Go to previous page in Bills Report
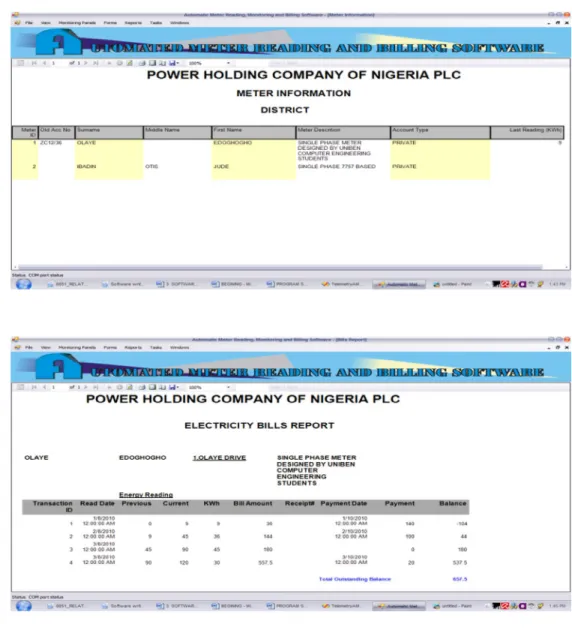Screen dimensions: 572x633 [44, 388]
